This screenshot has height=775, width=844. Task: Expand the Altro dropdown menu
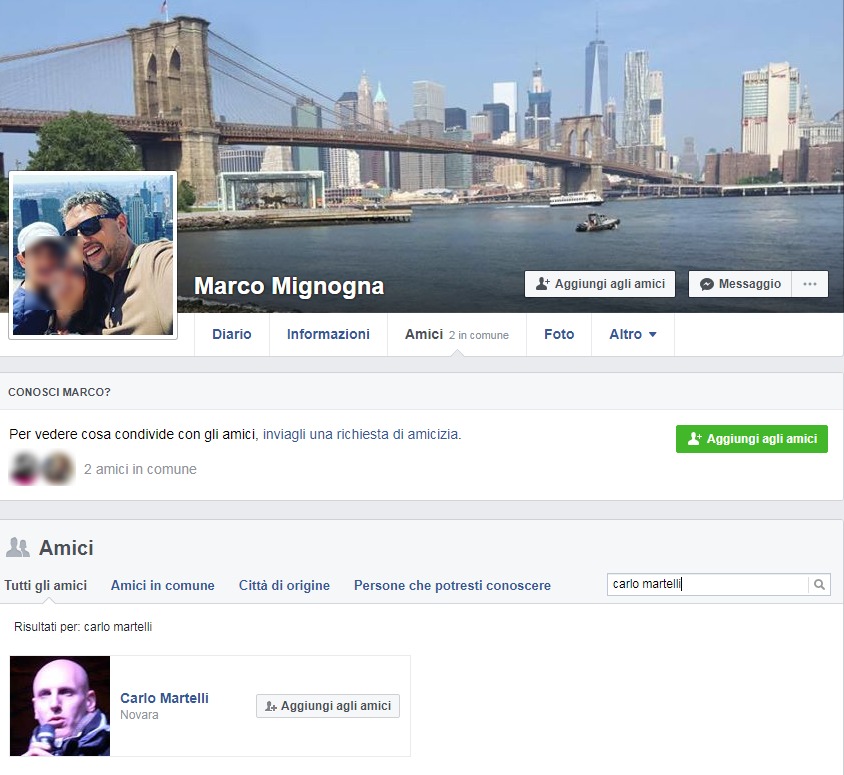click(x=632, y=334)
